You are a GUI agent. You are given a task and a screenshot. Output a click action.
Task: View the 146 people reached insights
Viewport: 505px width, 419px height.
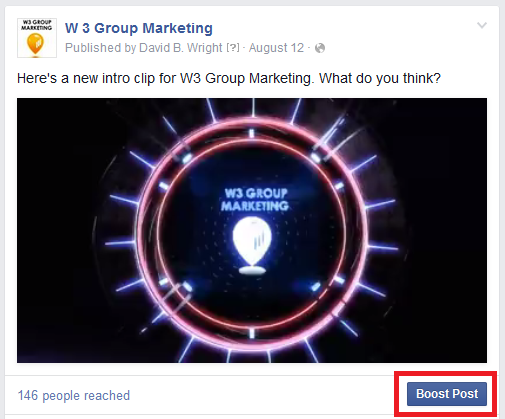coord(74,395)
